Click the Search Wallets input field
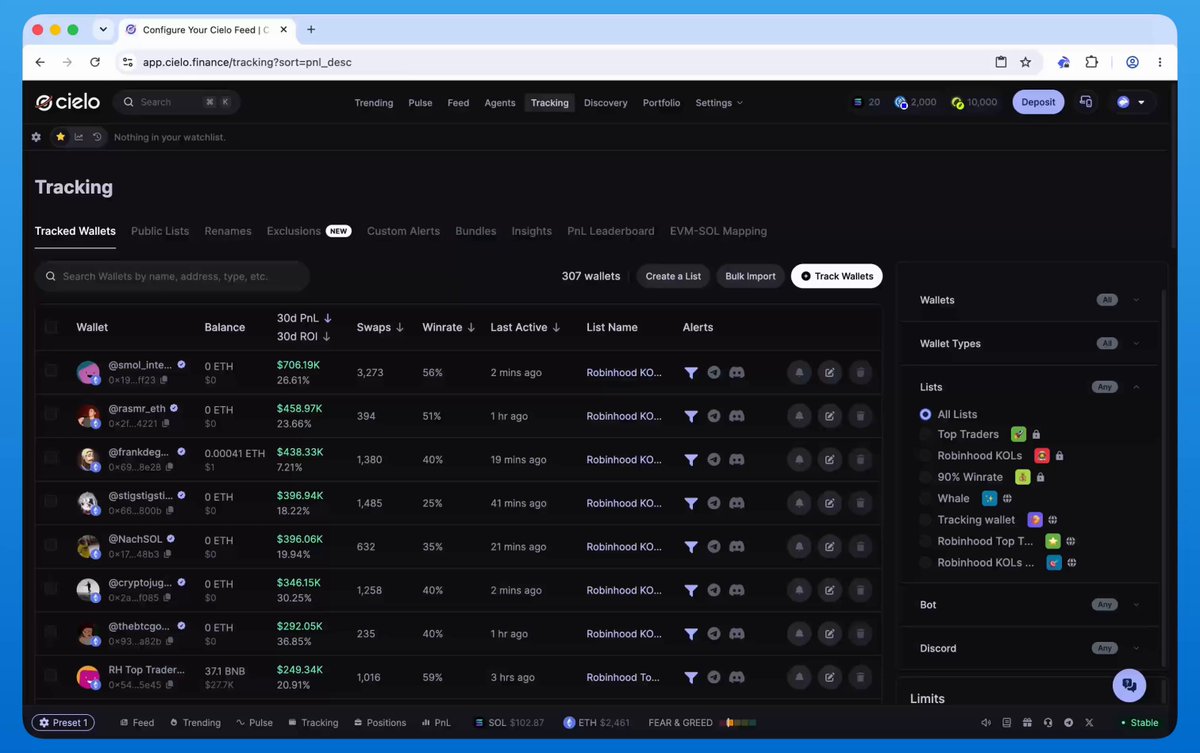Image resolution: width=1200 pixels, height=753 pixels. click(172, 276)
